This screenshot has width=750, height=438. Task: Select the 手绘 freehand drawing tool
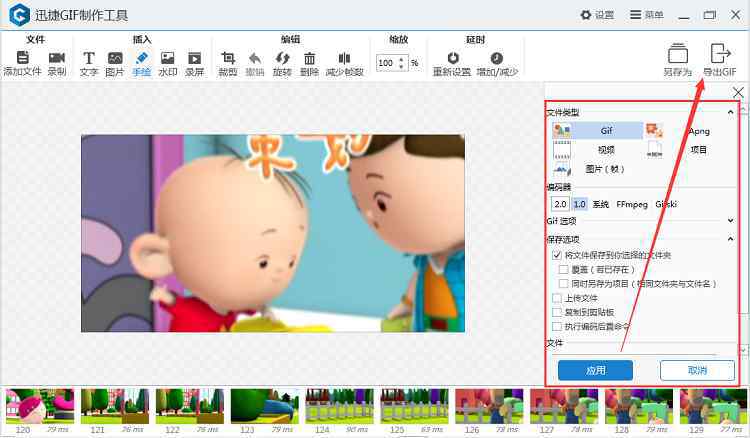tap(142, 58)
